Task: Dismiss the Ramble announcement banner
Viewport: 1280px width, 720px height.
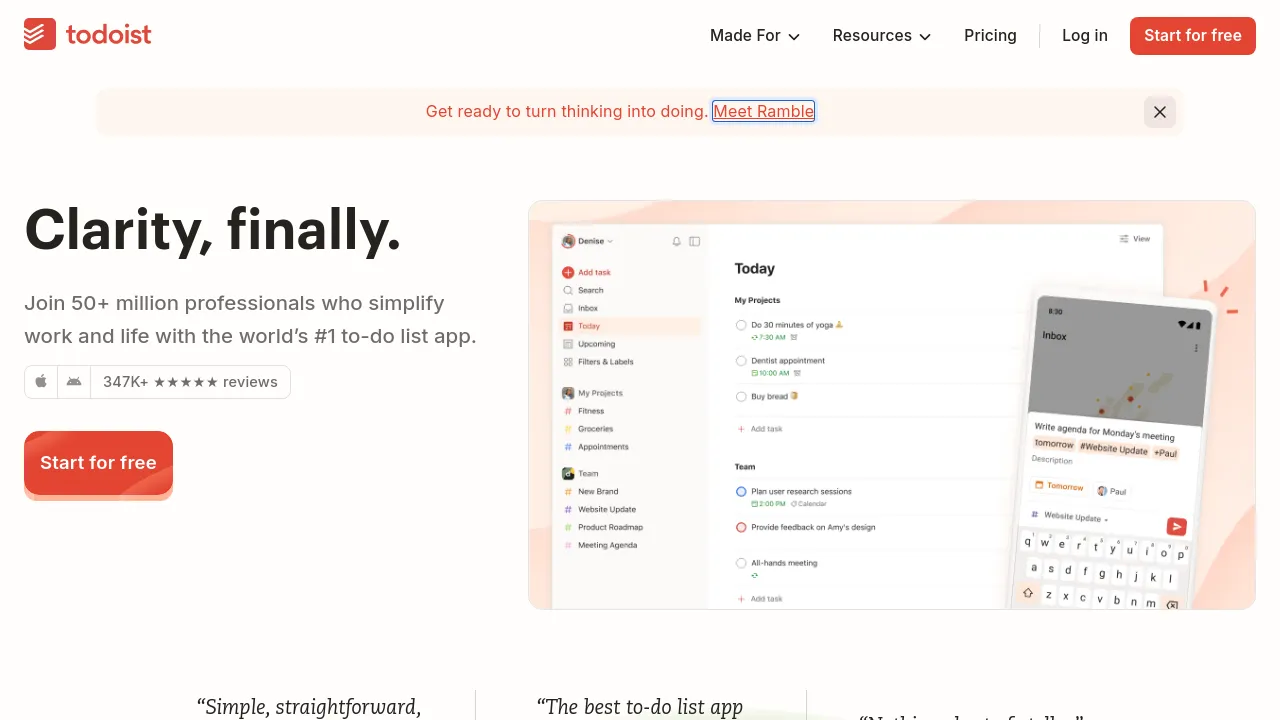Action: point(1160,112)
